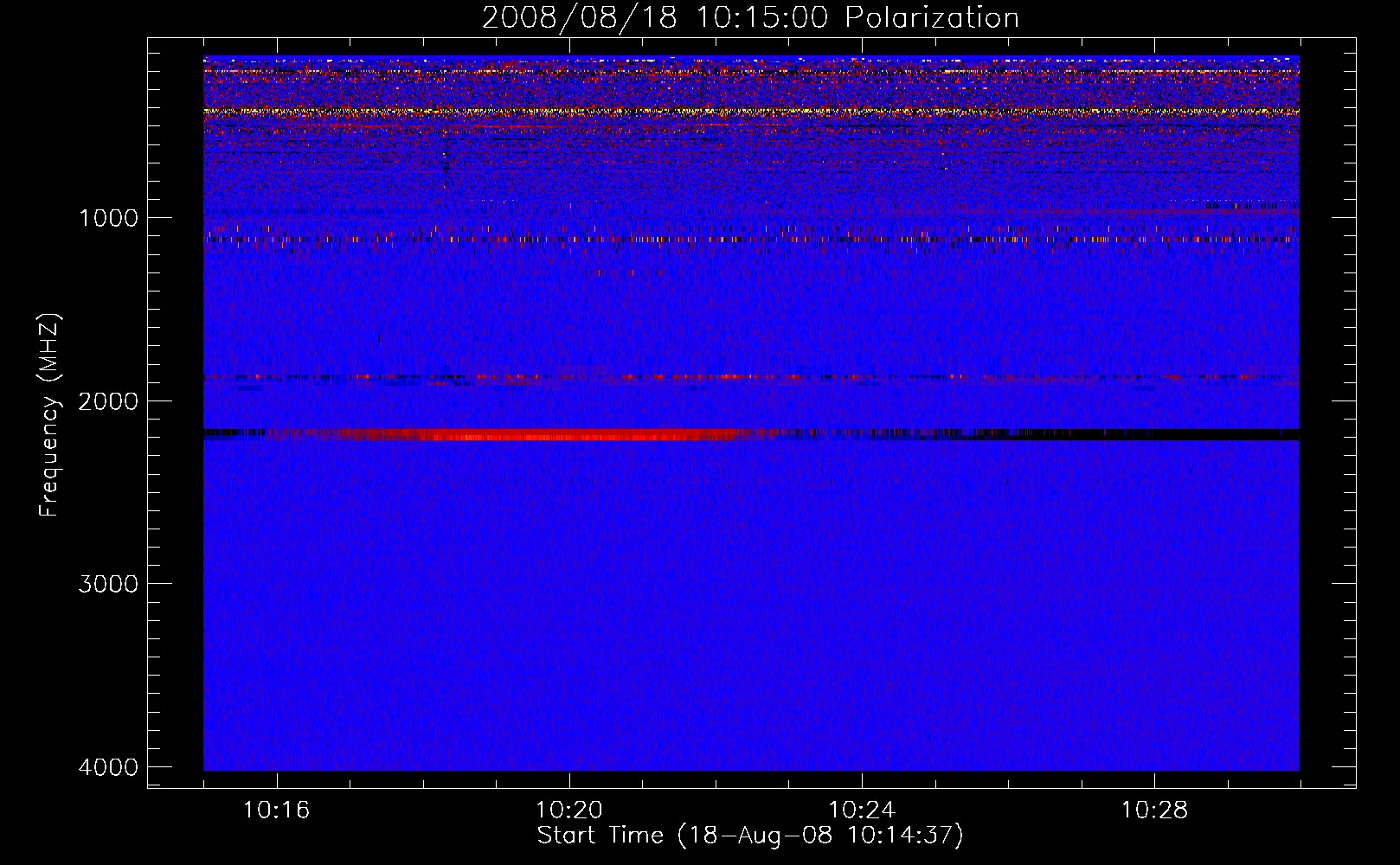Click the dashed red line near 1850 MHz

751,377
